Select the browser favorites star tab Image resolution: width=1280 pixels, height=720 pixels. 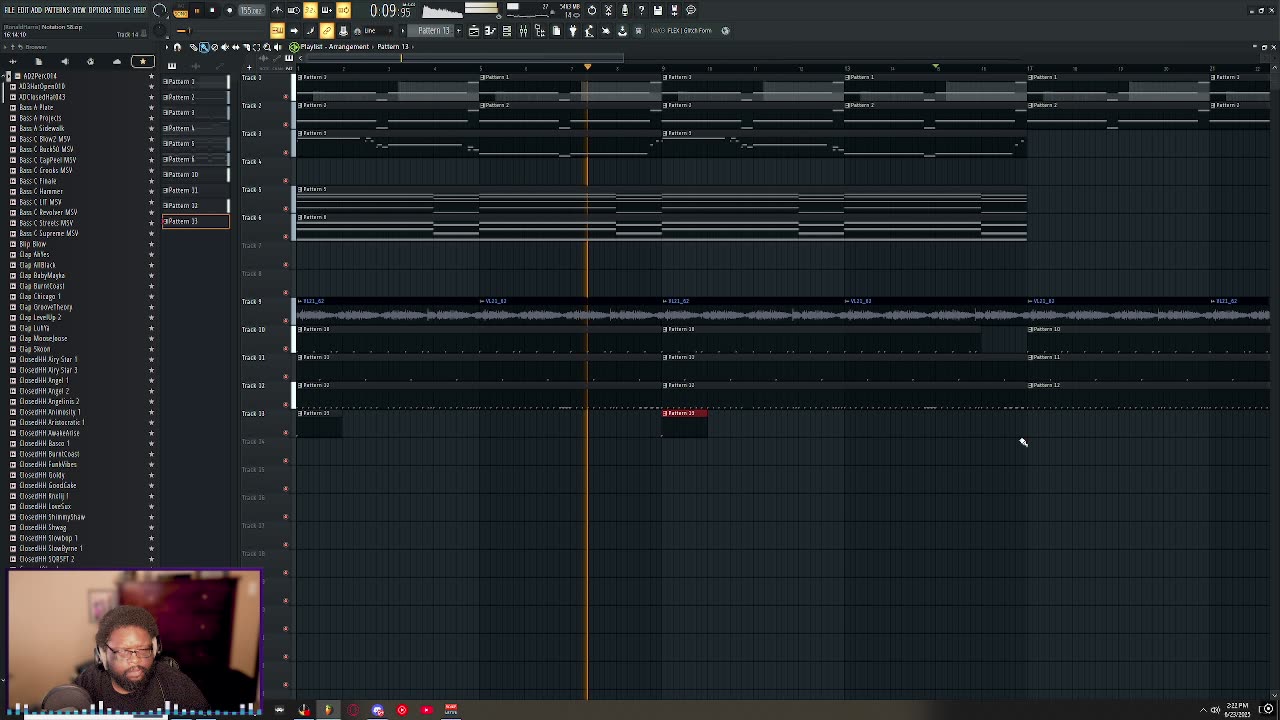click(142, 62)
